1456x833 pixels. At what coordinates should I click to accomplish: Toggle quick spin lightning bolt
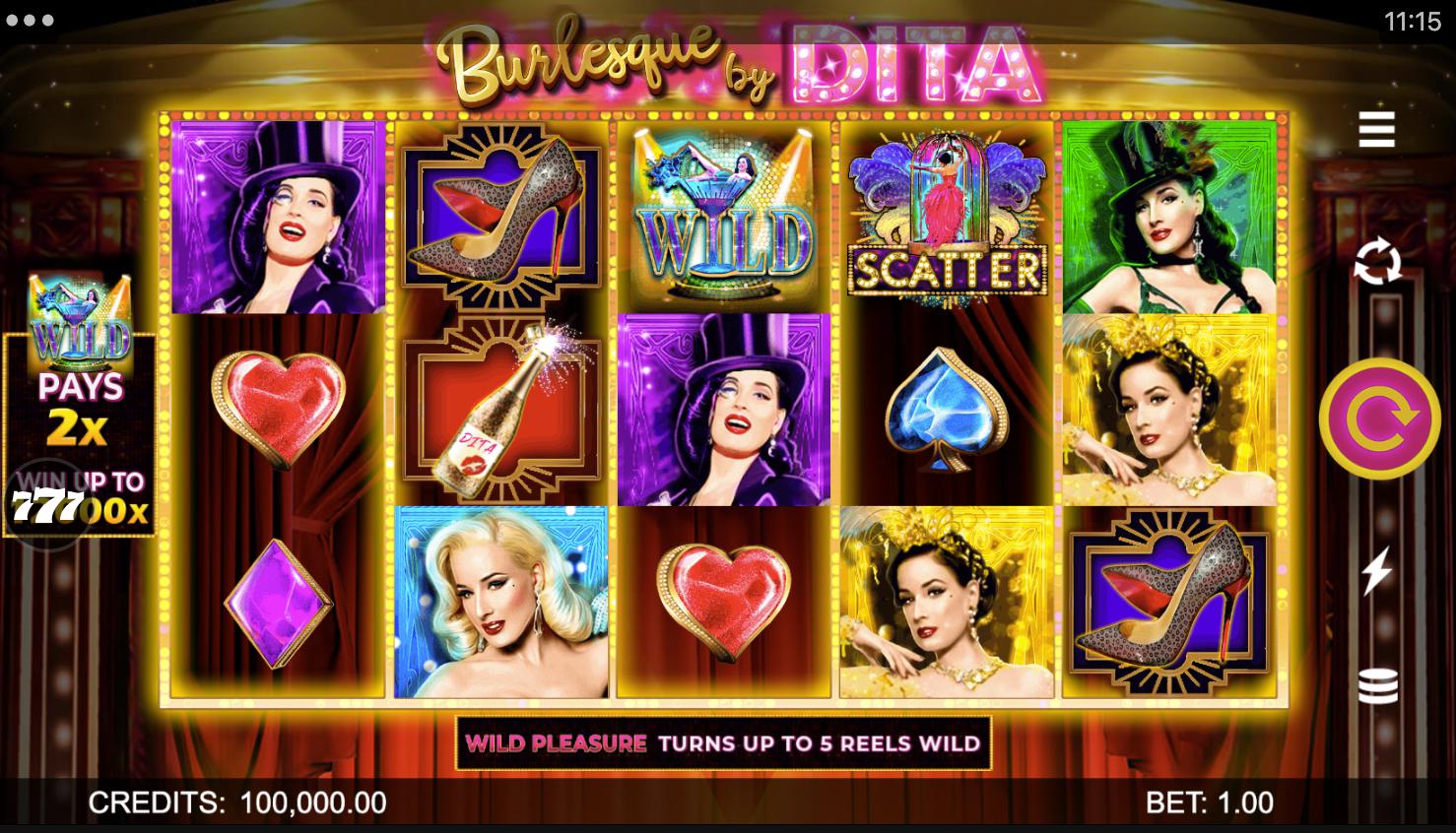point(1376,572)
